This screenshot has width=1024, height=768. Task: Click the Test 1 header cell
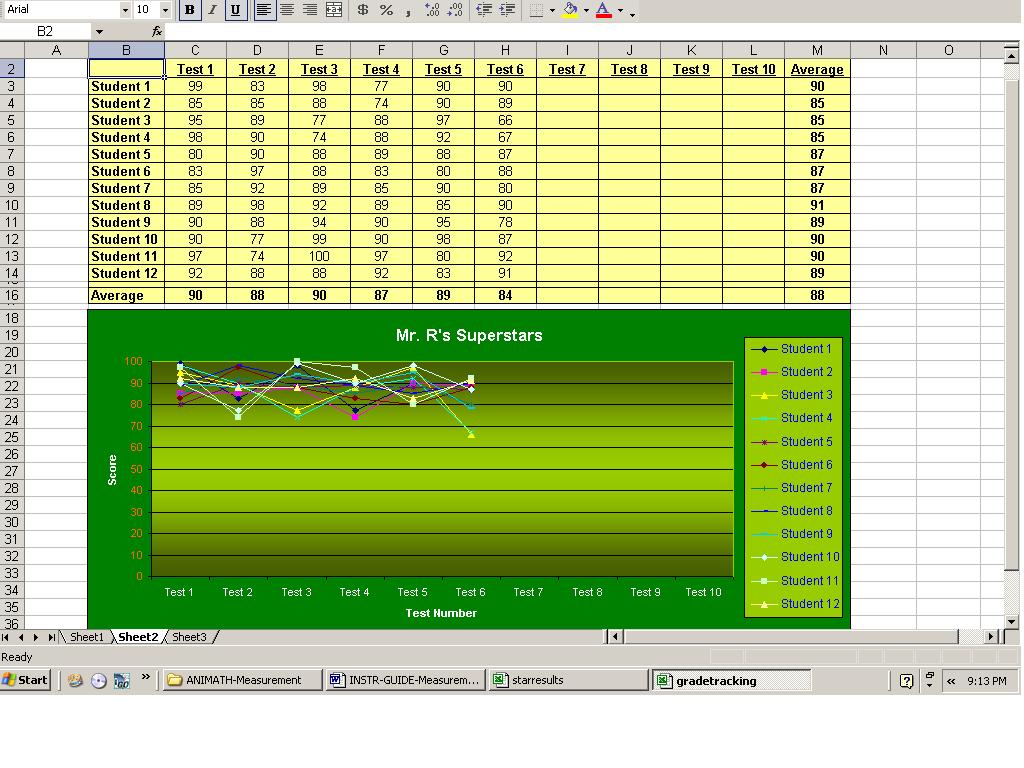pos(195,69)
